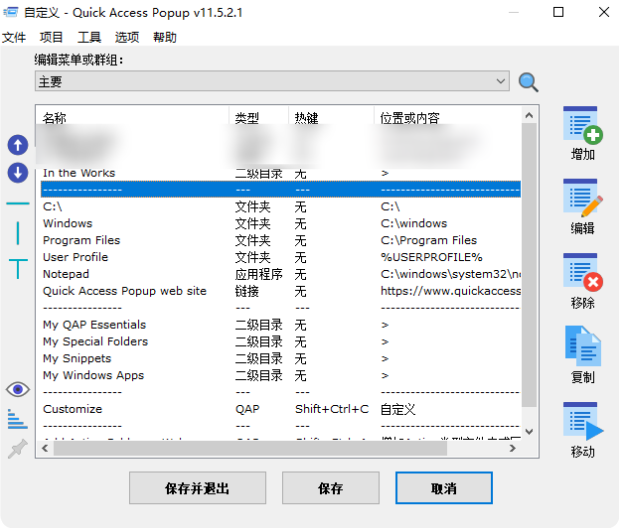Open the 主要 menu dropdown
This screenshot has width=619, height=528.
point(272,81)
